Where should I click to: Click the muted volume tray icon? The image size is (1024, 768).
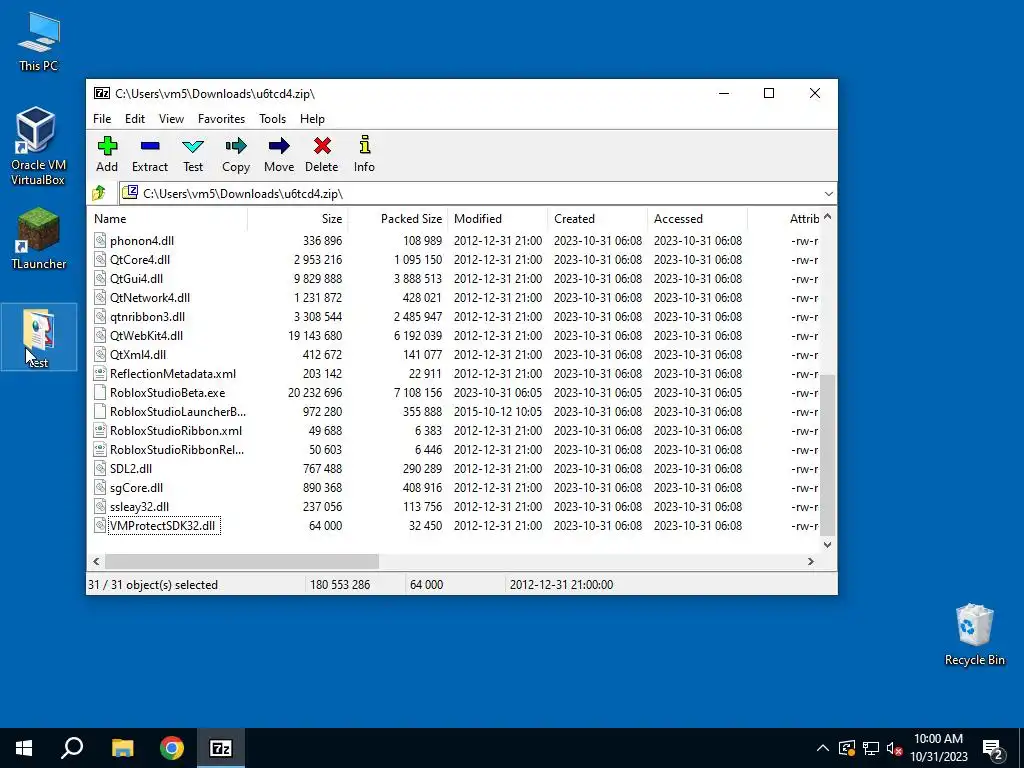click(x=895, y=748)
